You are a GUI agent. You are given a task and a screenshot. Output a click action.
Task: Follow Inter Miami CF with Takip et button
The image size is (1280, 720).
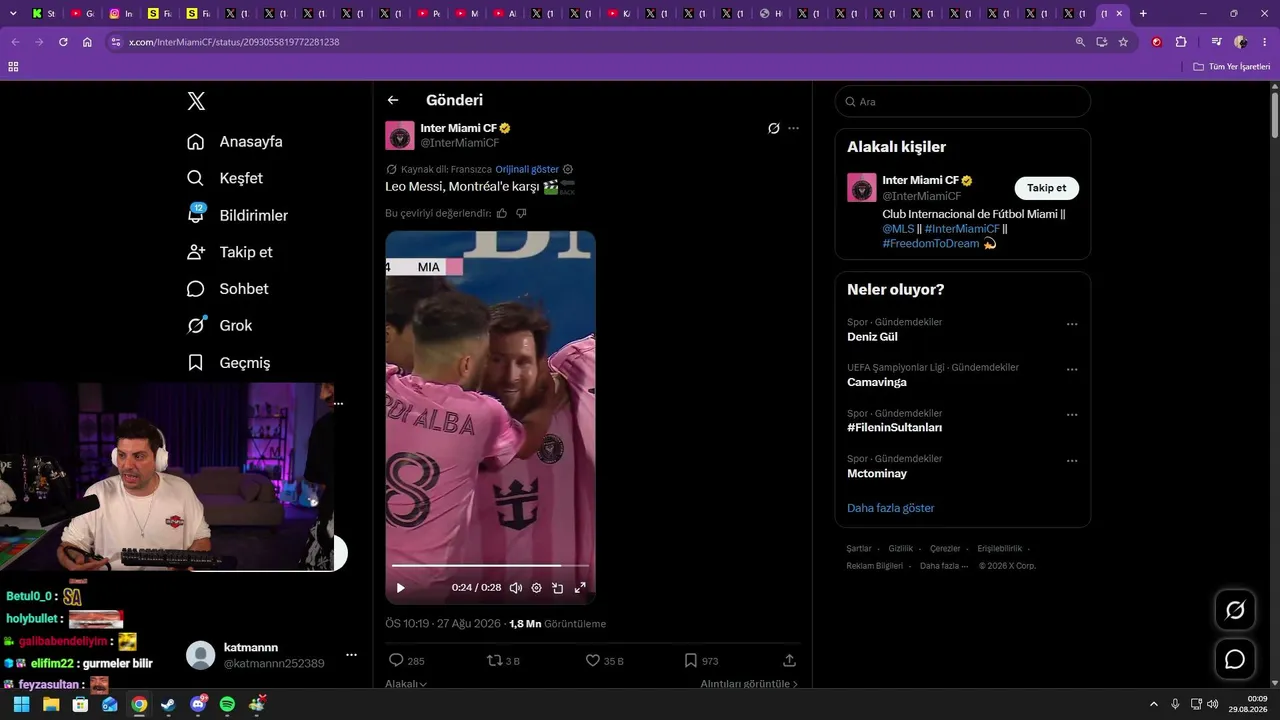click(1046, 188)
